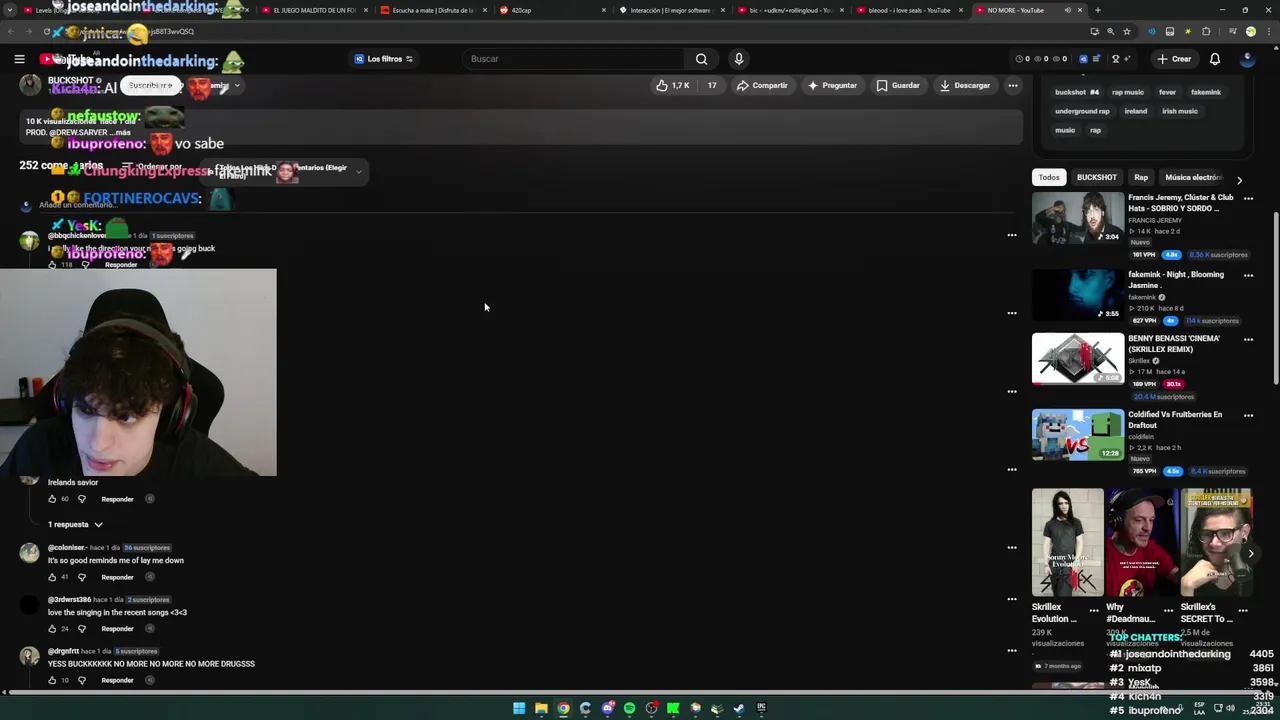
Task: Save video with the Guardar button
Action: 898,86
